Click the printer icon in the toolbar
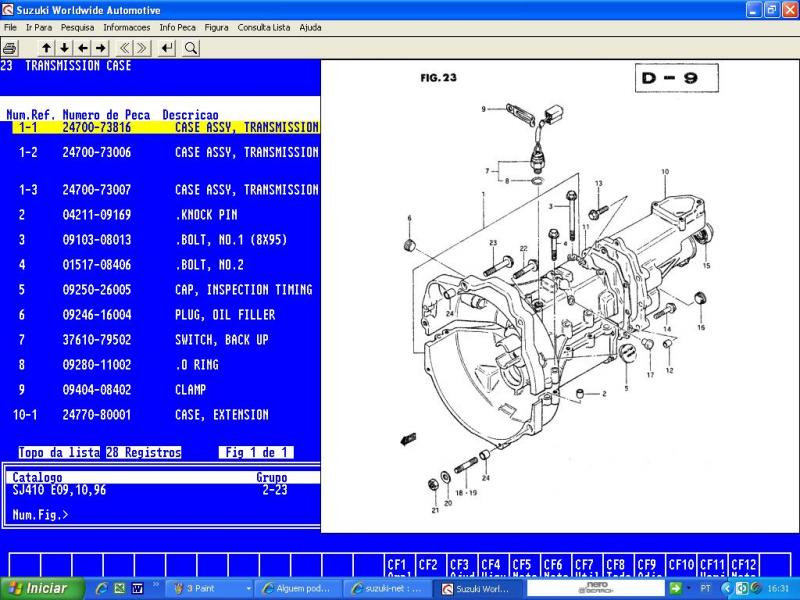This screenshot has width=800, height=600. click(10, 48)
